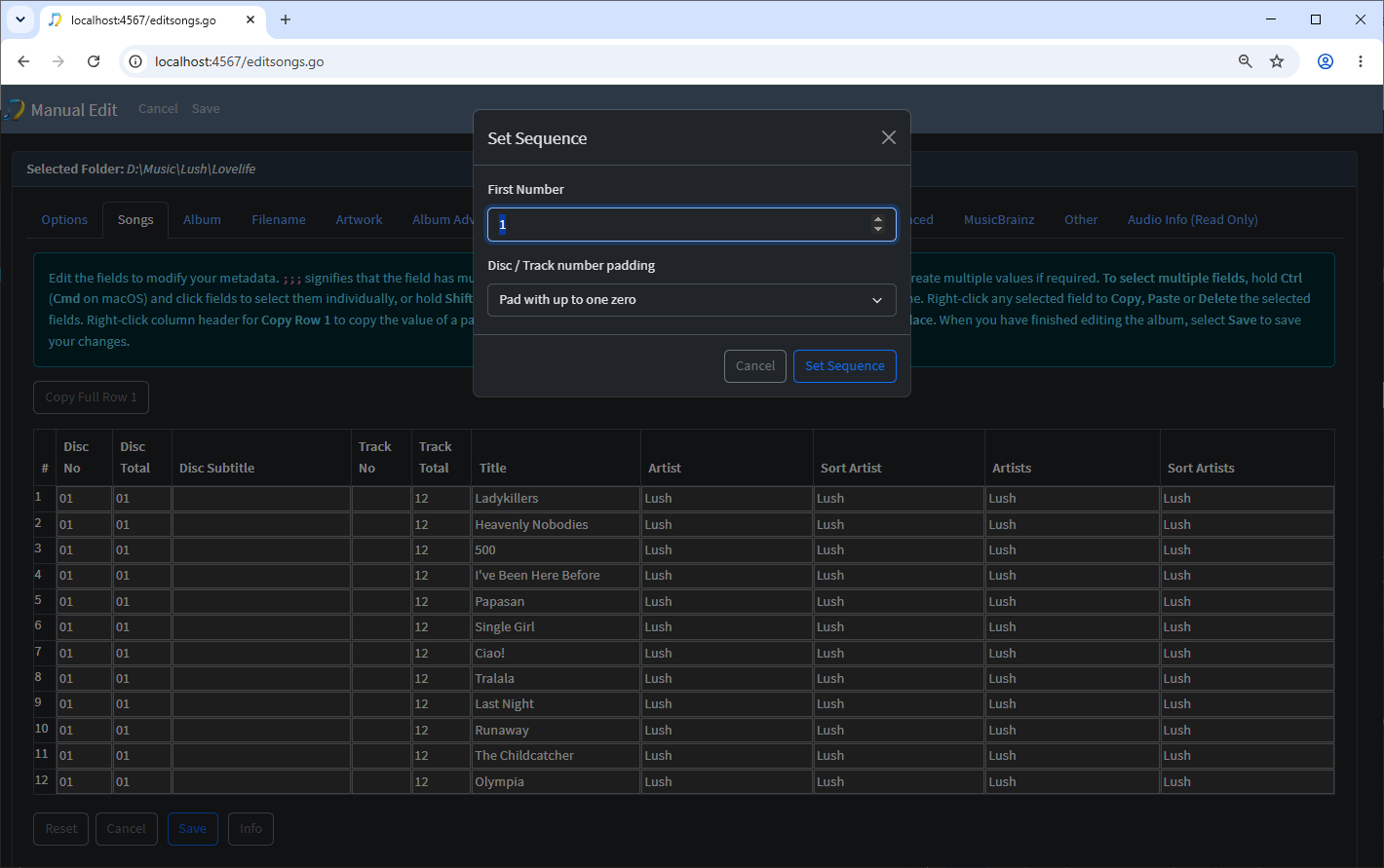The image size is (1384, 868).
Task: Switch to the Other tab
Action: point(1081,220)
